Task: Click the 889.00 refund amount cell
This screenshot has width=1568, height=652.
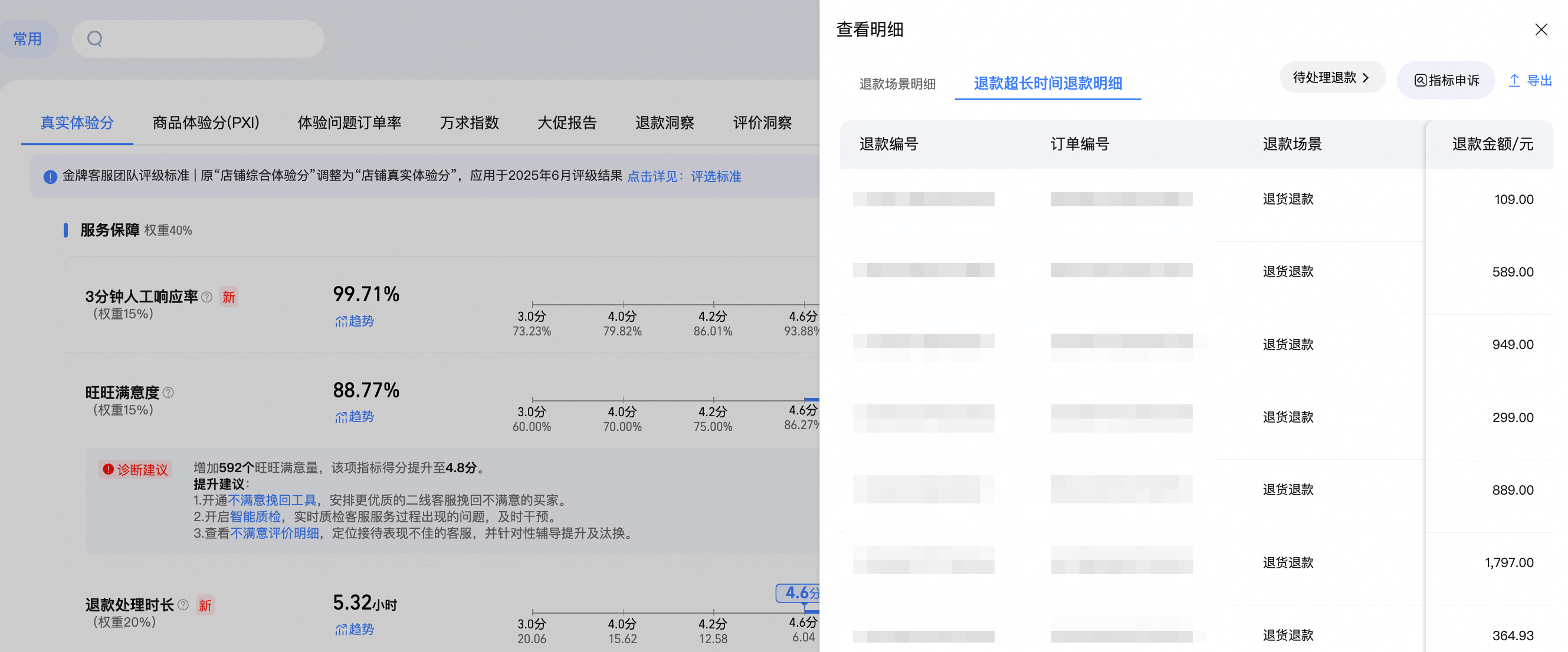Action: pyautogui.click(x=1513, y=490)
